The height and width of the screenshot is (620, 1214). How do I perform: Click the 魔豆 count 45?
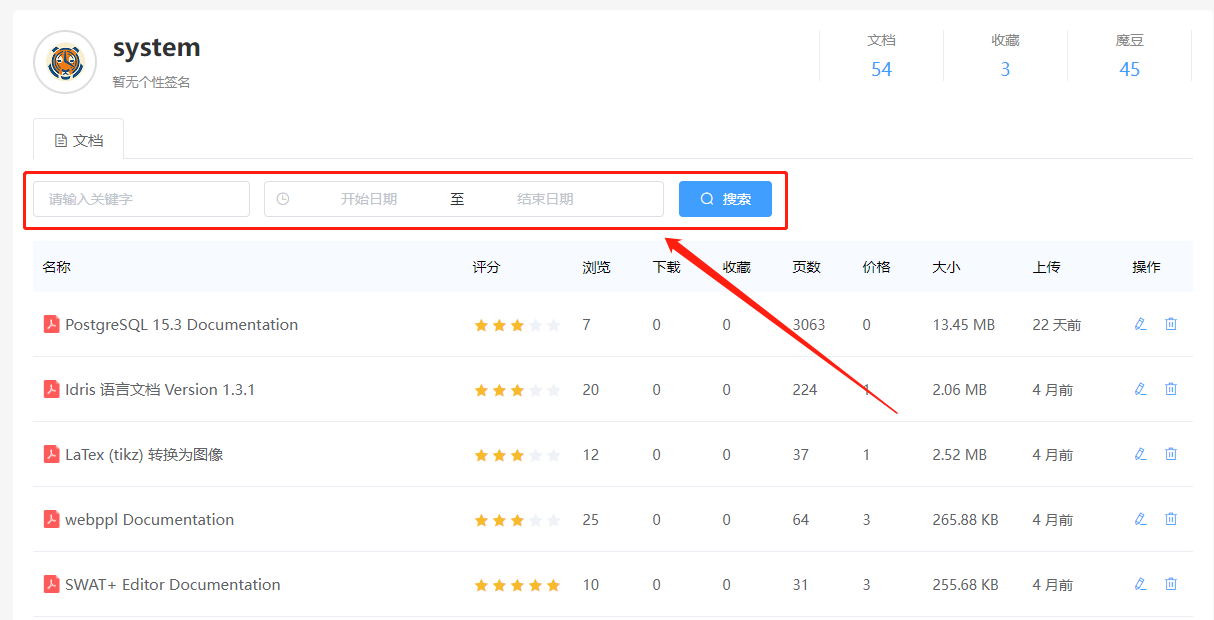point(1129,69)
